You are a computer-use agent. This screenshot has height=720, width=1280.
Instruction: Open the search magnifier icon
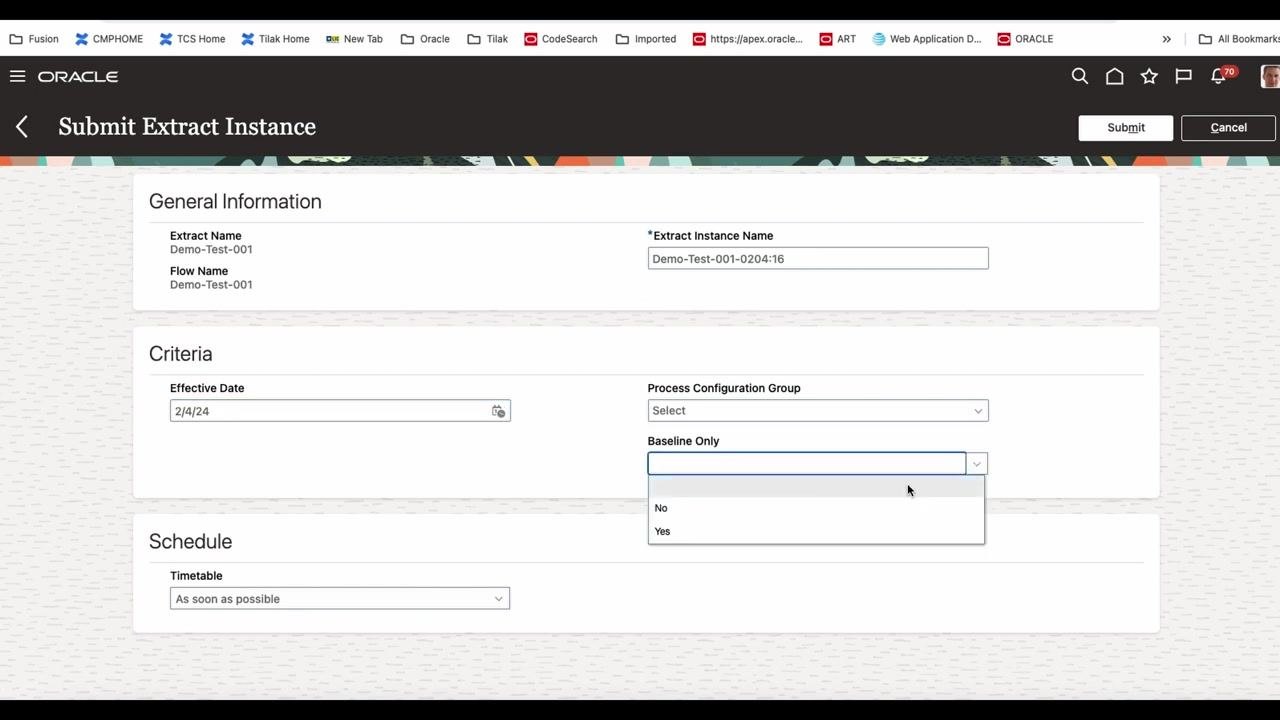tap(1080, 76)
